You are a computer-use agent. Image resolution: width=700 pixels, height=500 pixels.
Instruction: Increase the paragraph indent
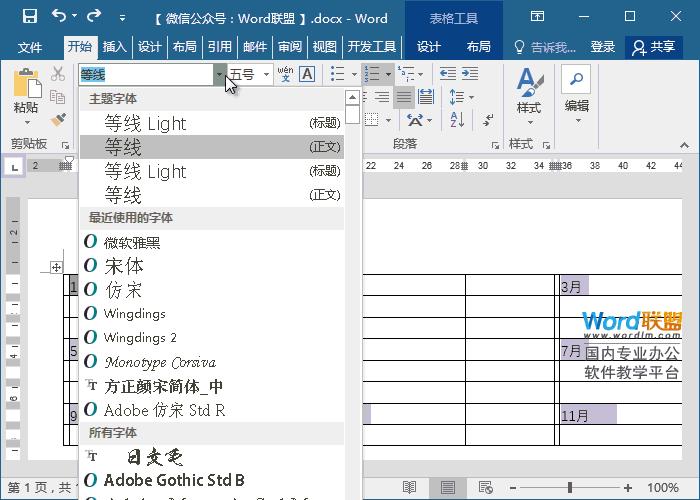click(x=470, y=73)
